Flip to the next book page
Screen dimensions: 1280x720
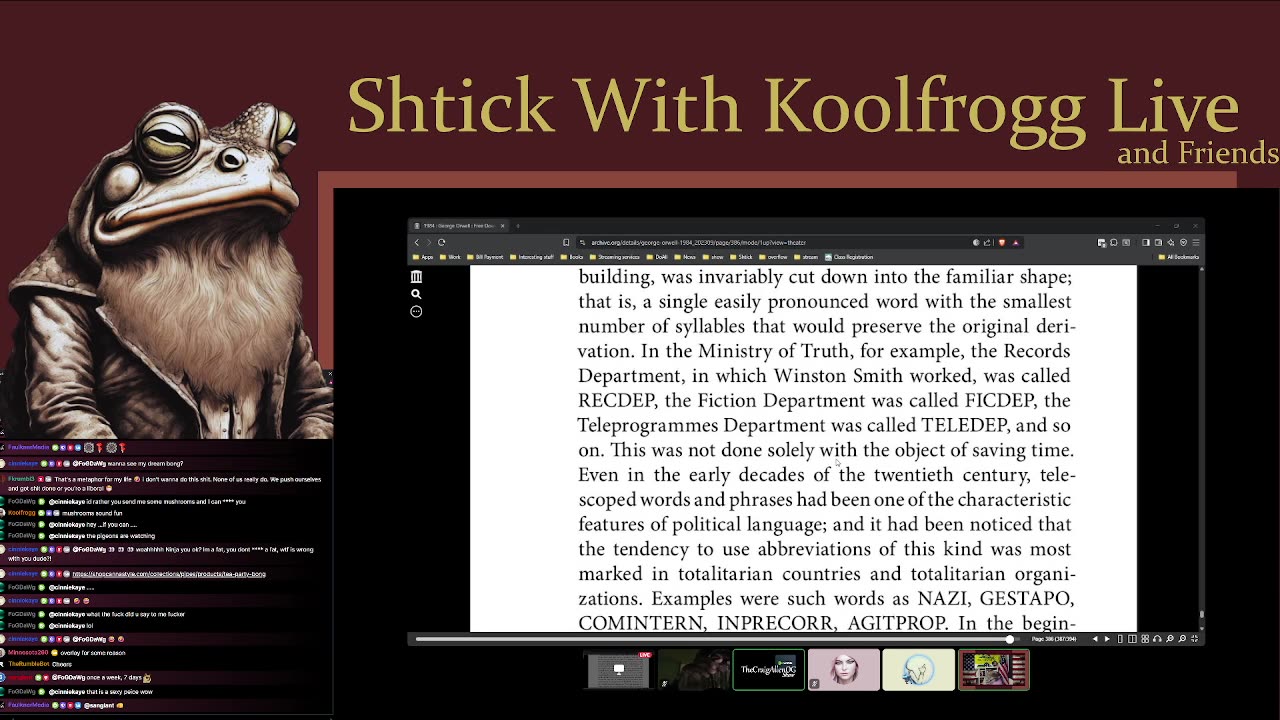click(x=1107, y=639)
